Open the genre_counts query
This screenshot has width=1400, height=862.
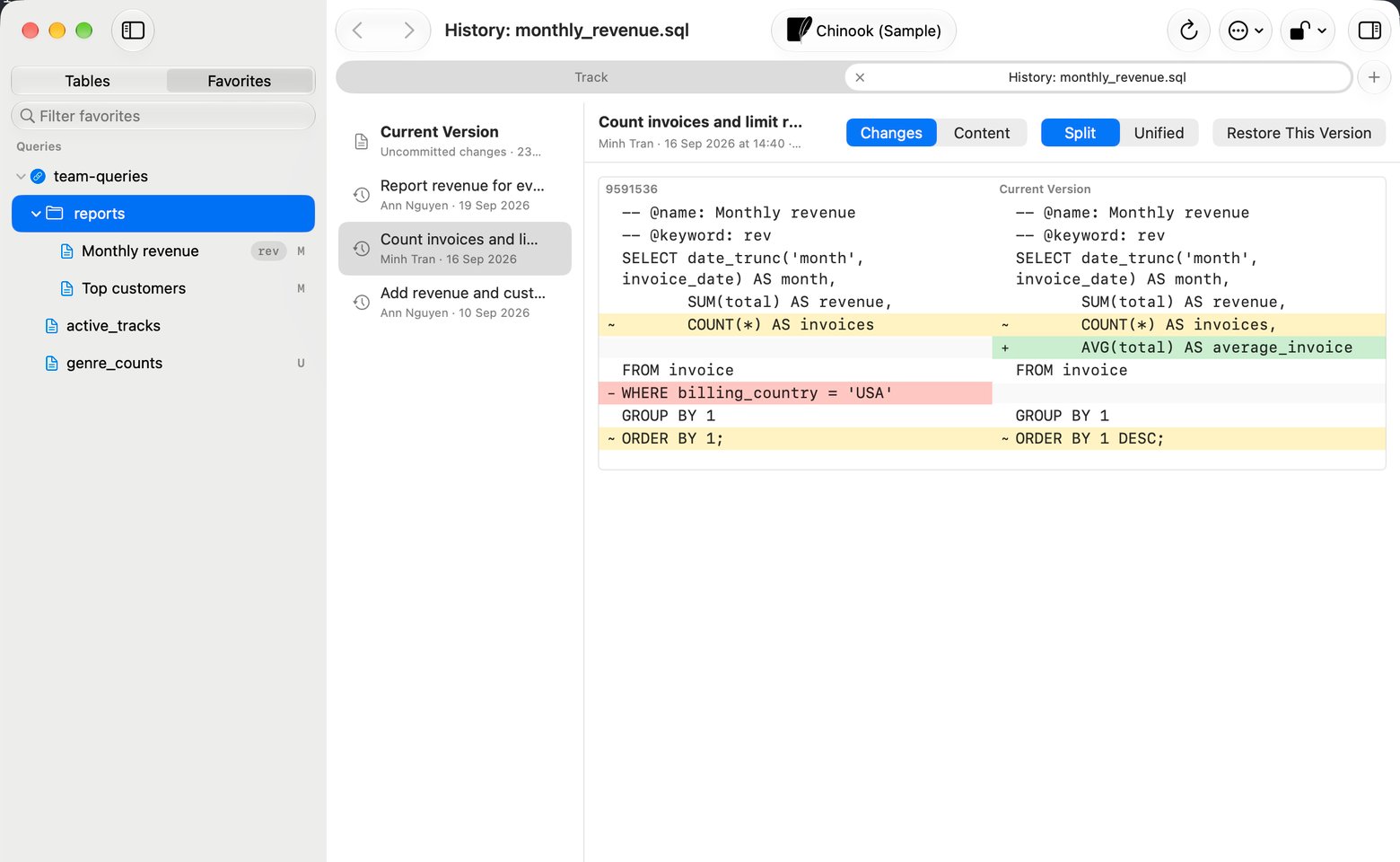(x=114, y=364)
